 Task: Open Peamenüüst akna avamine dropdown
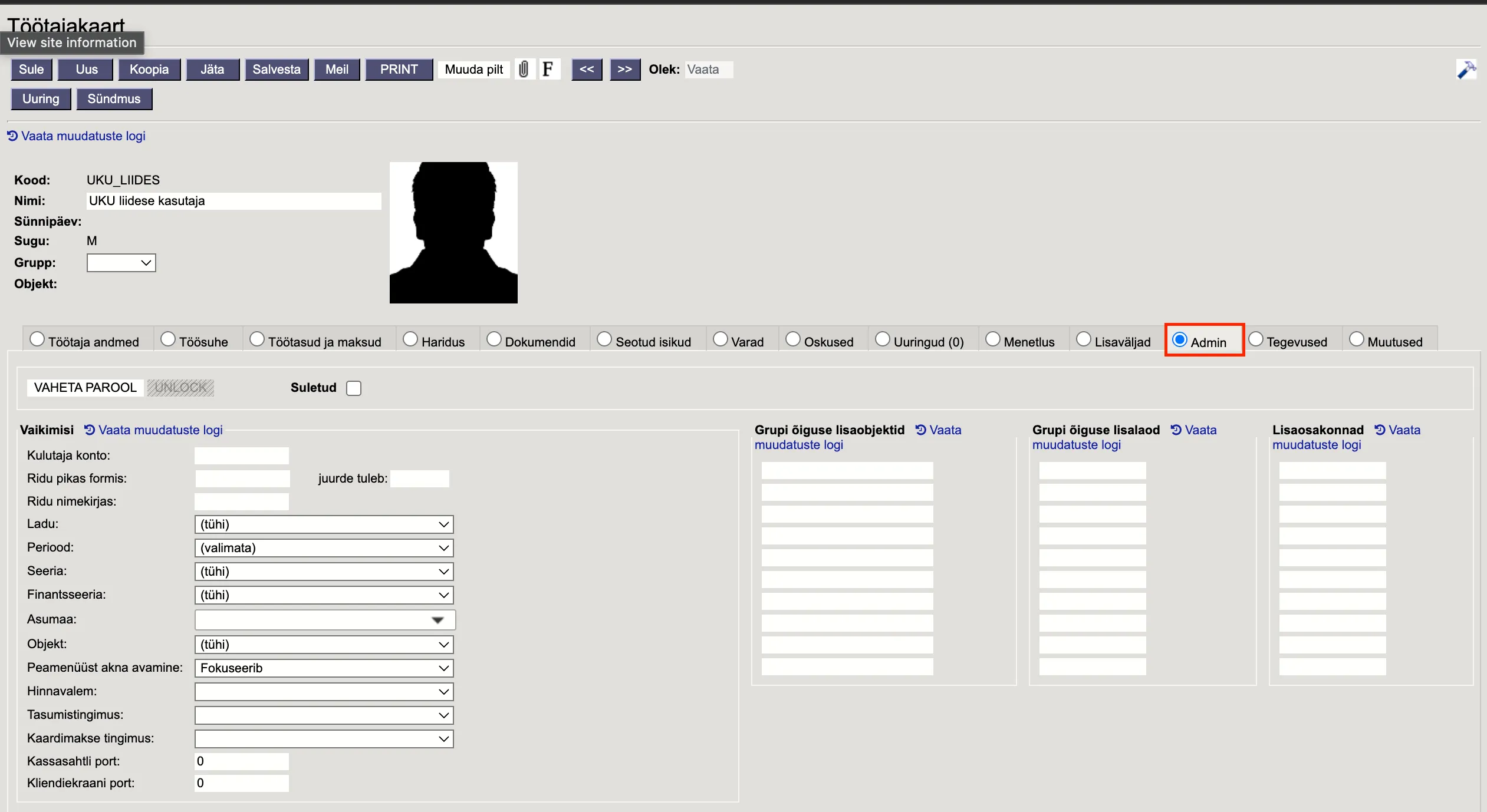[324, 668]
